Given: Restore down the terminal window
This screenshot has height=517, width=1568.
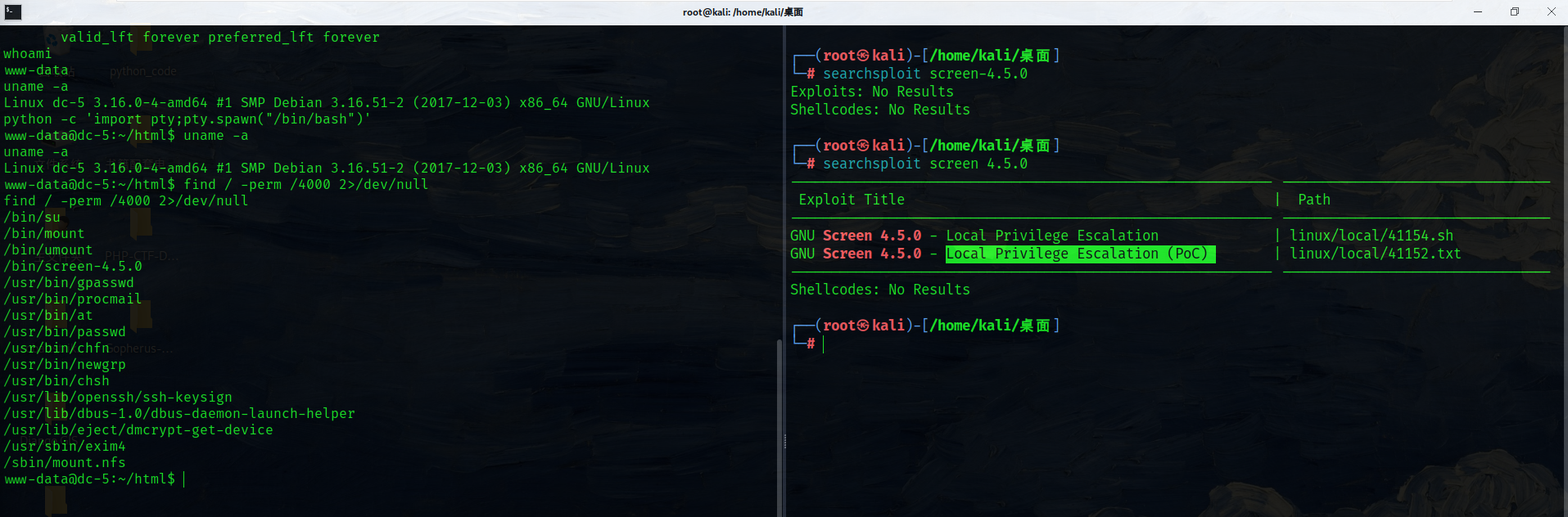Looking at the screenshot, I should (x=1515, y=11).
